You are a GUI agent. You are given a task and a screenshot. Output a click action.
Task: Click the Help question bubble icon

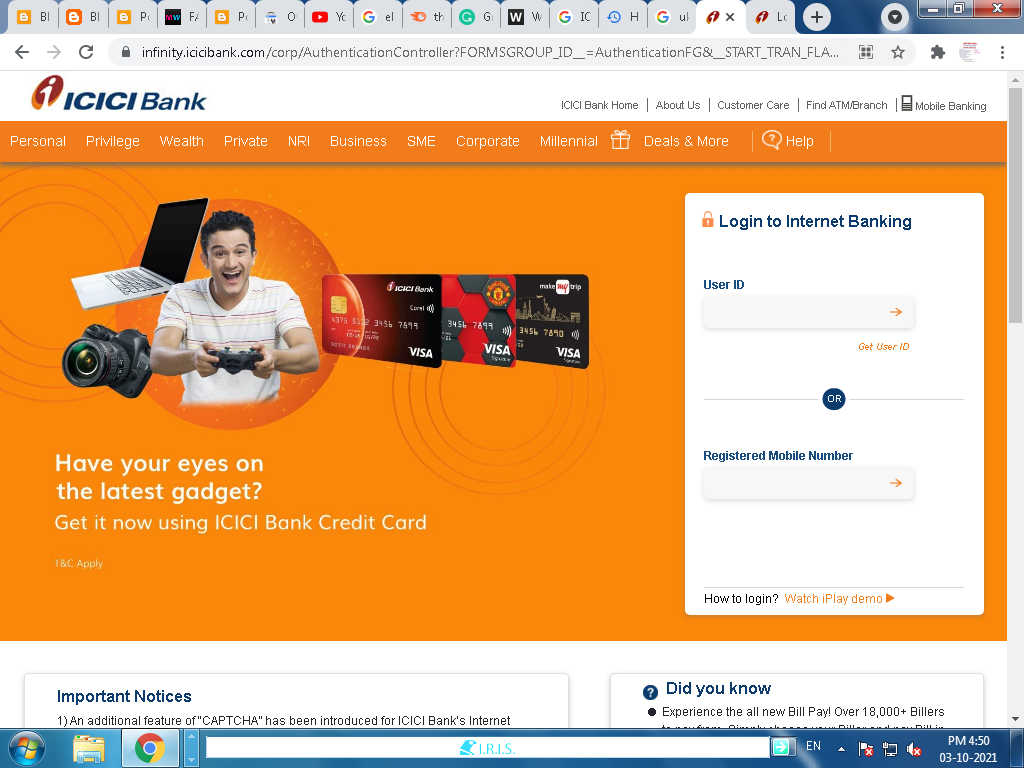click(x=771, y=140)
